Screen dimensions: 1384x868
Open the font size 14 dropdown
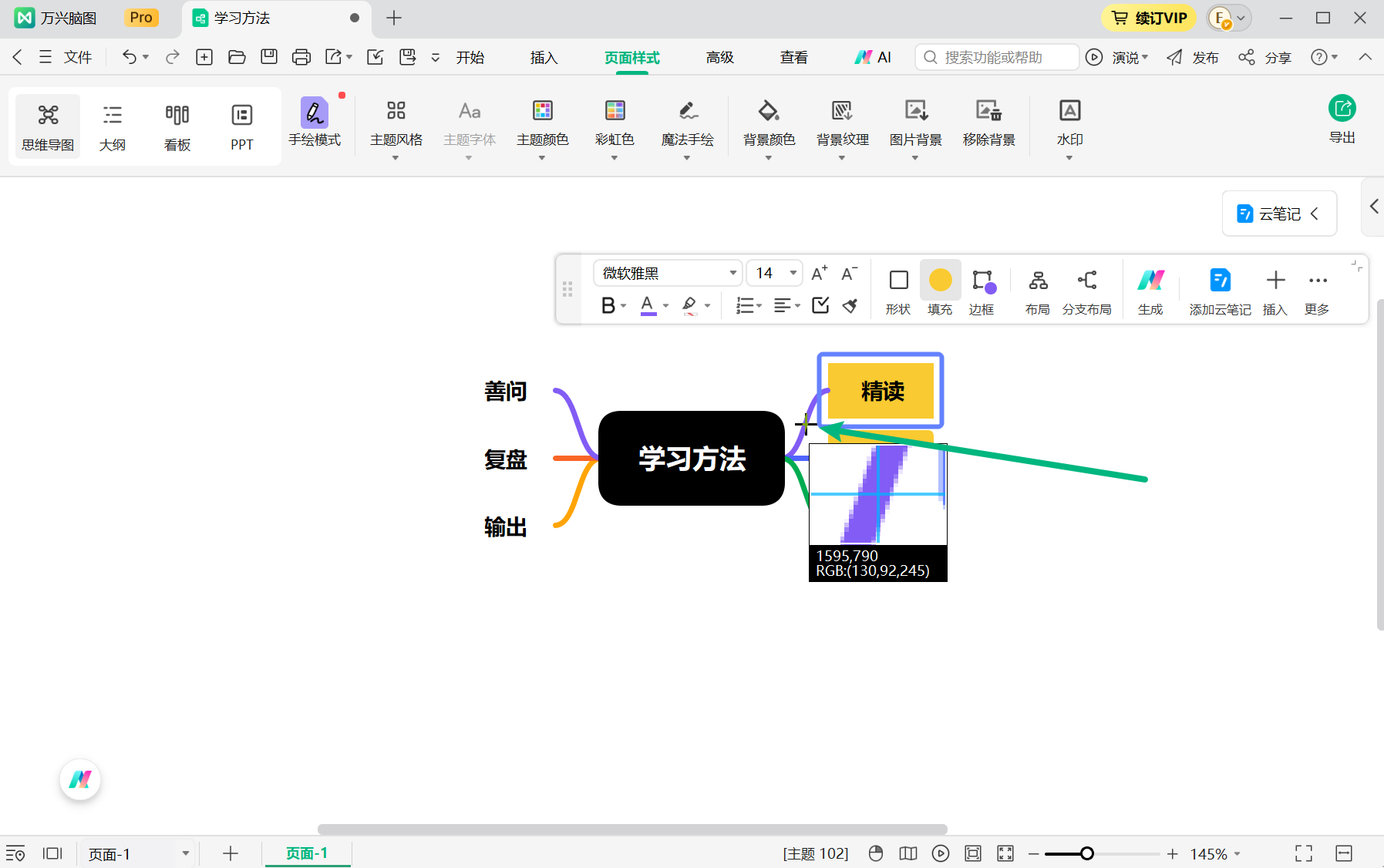tap(775, 273)
